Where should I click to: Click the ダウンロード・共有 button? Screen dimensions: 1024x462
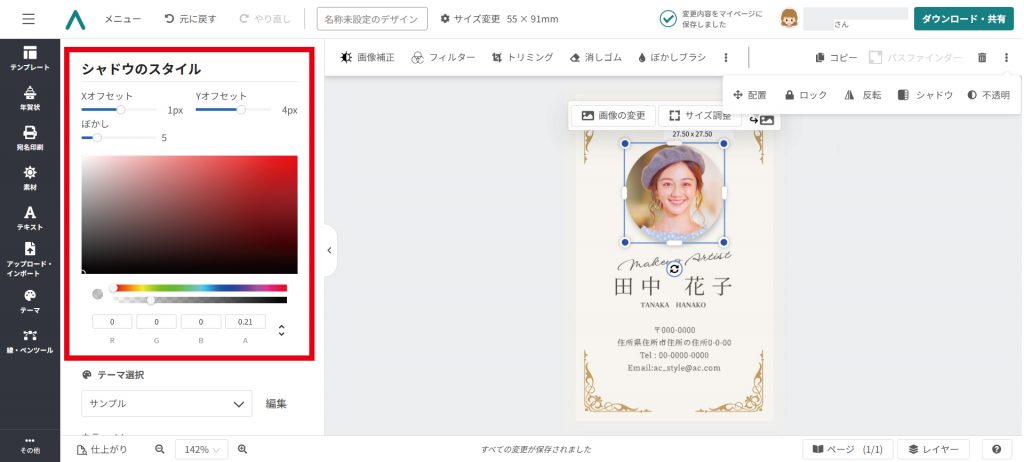click(x=963, y=19)
